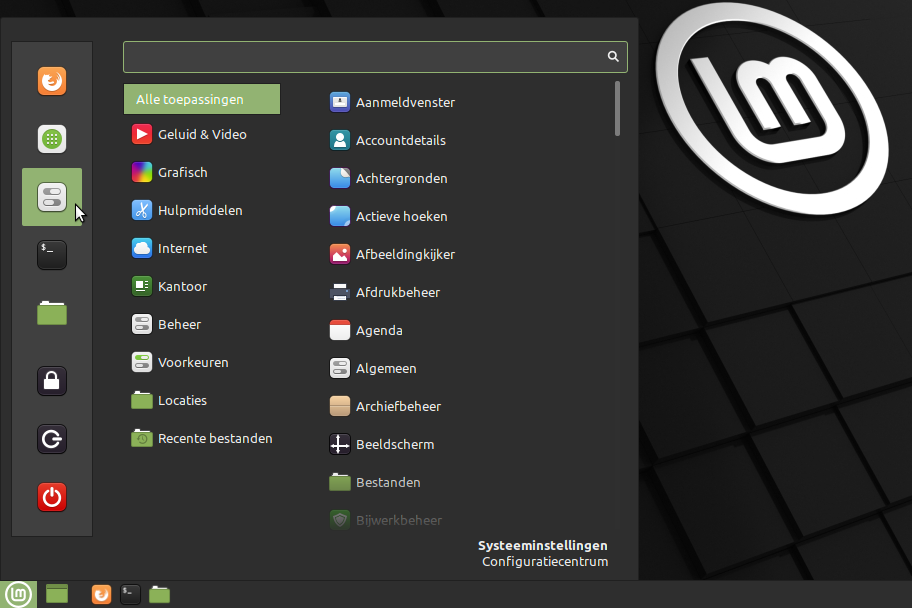Click the lock screen icon

(52, 380)
